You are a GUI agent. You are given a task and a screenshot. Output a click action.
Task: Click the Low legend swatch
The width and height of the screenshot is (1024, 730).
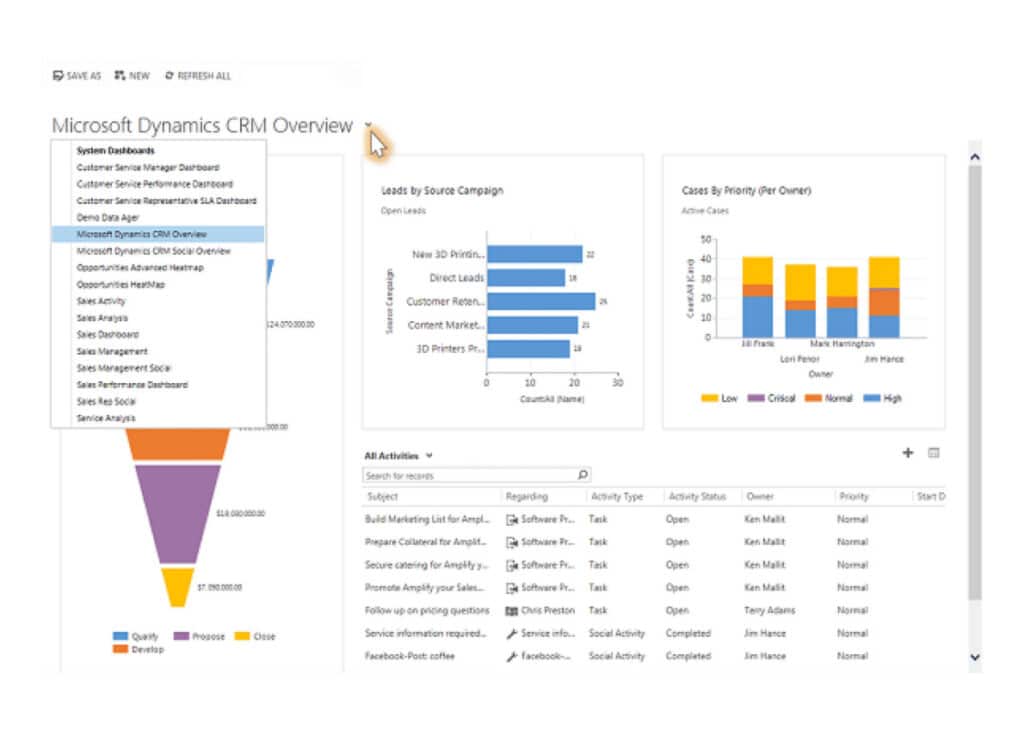[709, 398]
